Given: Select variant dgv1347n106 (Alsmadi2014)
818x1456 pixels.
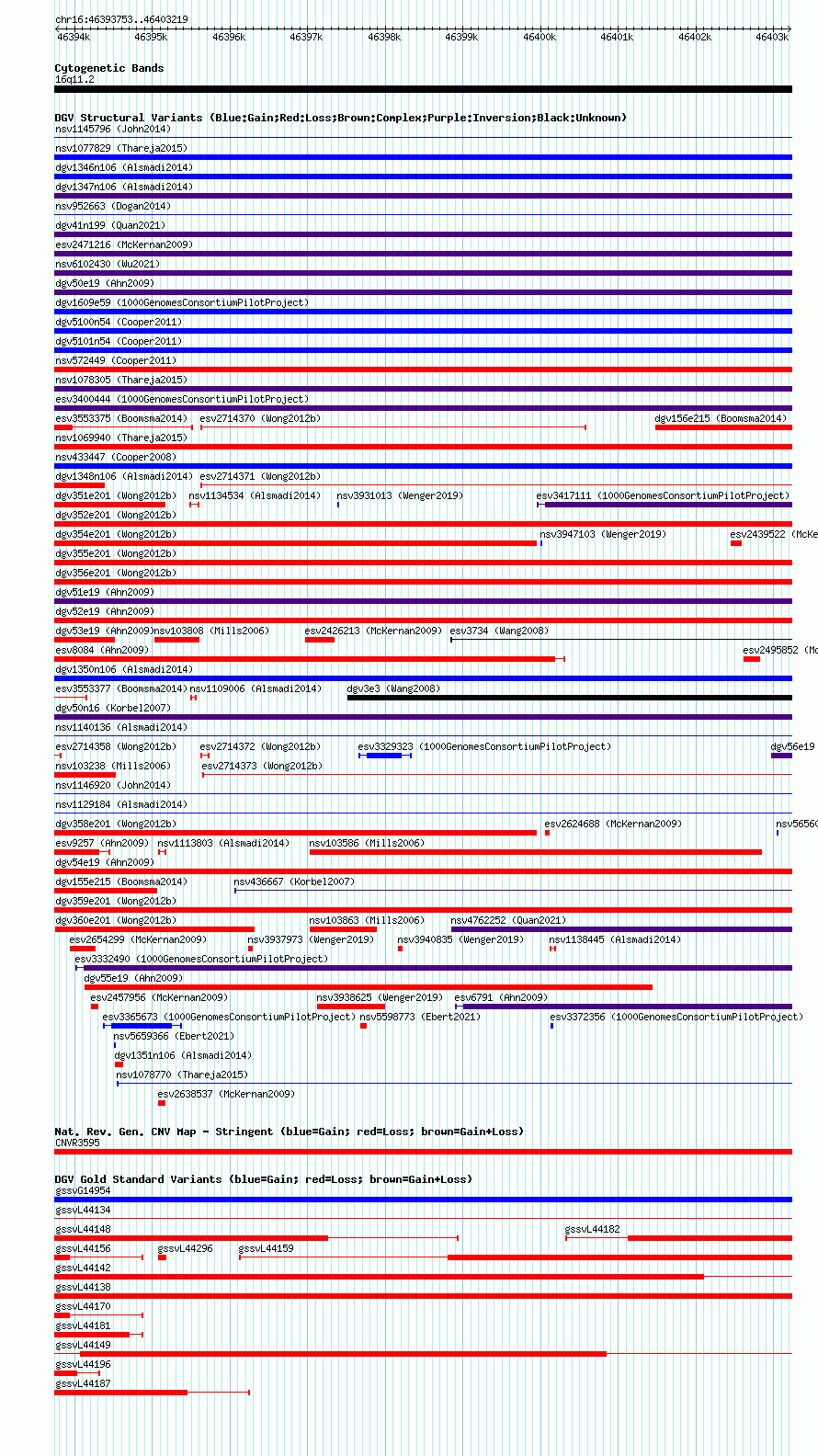Looking at the screenshot, I should (124, 187).
